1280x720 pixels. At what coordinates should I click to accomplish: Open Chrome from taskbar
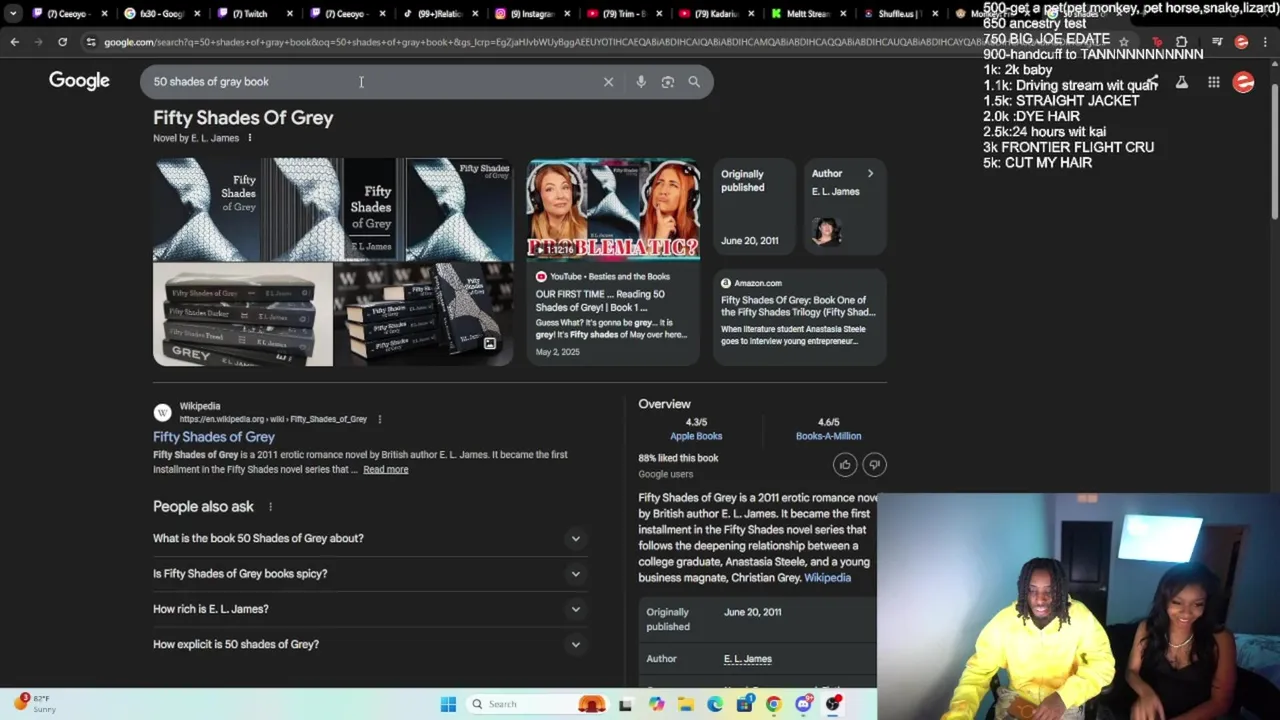(774, 704)
